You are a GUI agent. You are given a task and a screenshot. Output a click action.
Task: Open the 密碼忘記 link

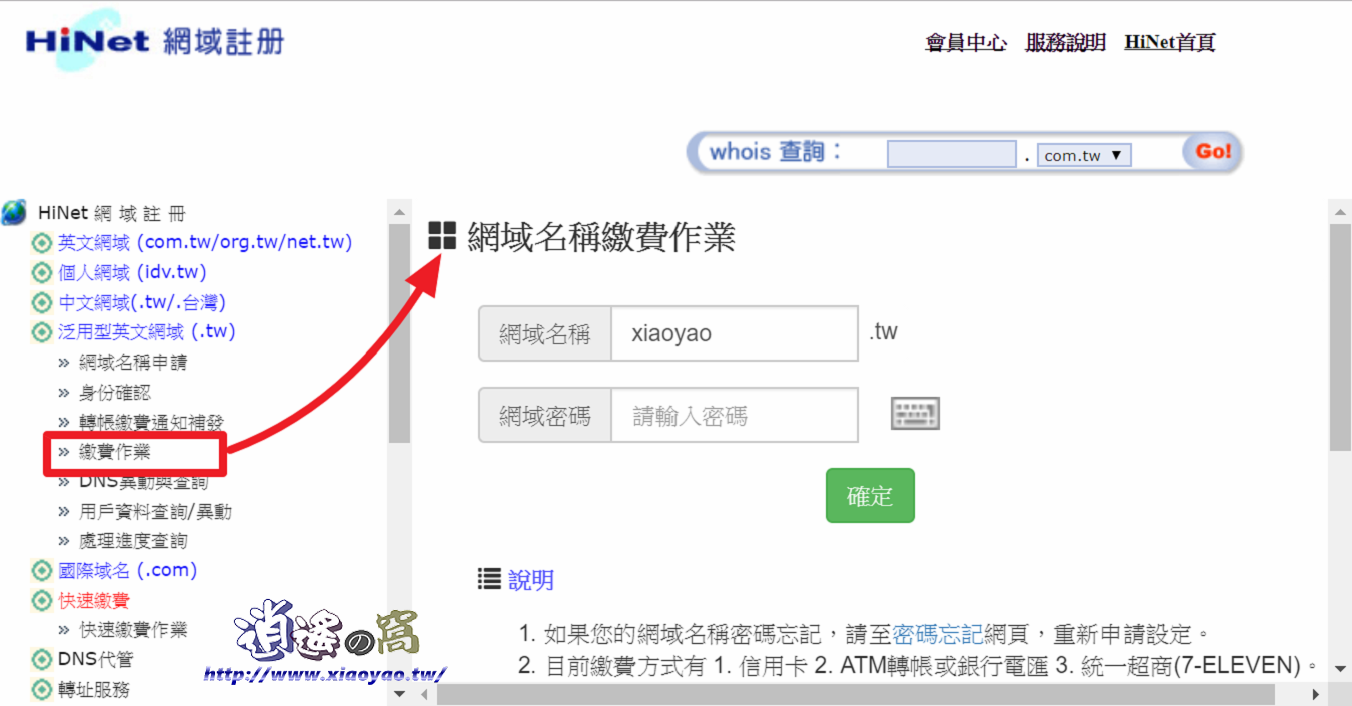(938, 634)
